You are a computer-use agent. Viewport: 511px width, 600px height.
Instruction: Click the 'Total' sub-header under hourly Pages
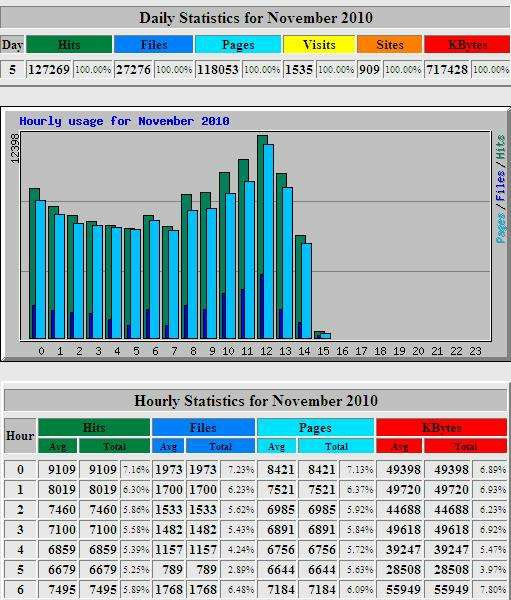point(336,446)
